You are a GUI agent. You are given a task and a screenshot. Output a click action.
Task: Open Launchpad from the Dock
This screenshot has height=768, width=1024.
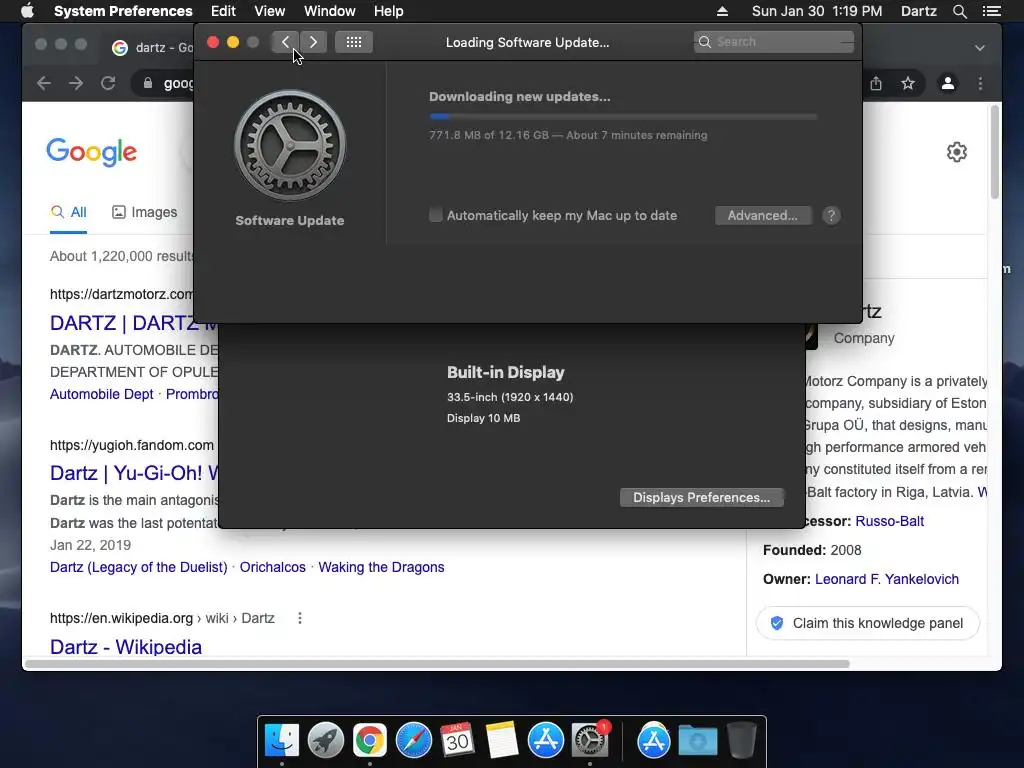coord(326,741)
